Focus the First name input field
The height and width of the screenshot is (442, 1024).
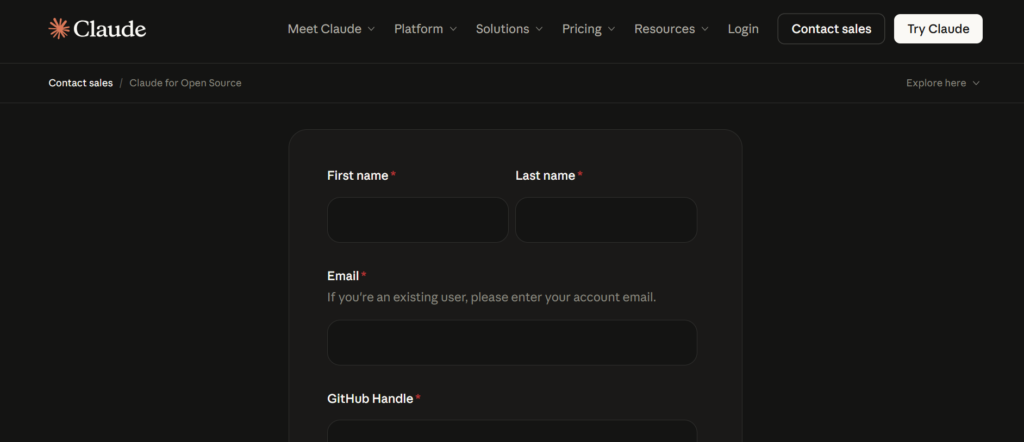(417, 220)
